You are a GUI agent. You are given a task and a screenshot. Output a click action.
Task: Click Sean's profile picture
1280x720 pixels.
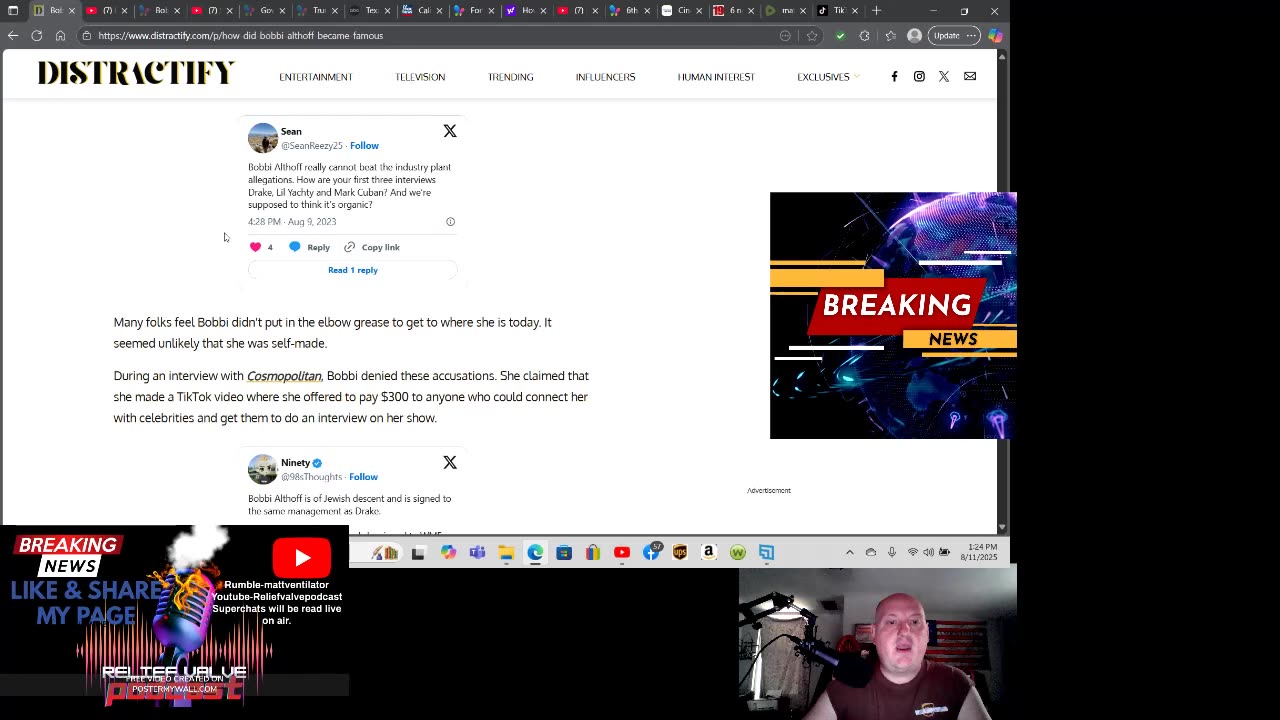click(x=263, y=138)
